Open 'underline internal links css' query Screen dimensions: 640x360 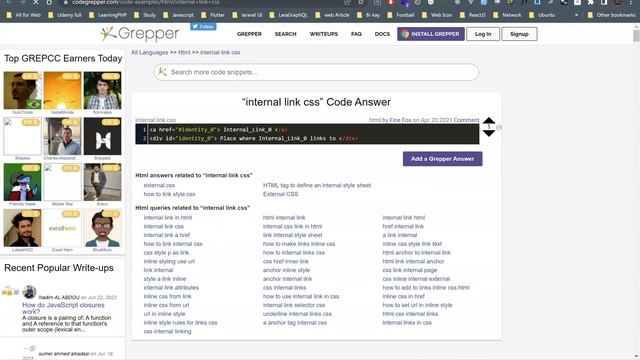tap(297, 314)
